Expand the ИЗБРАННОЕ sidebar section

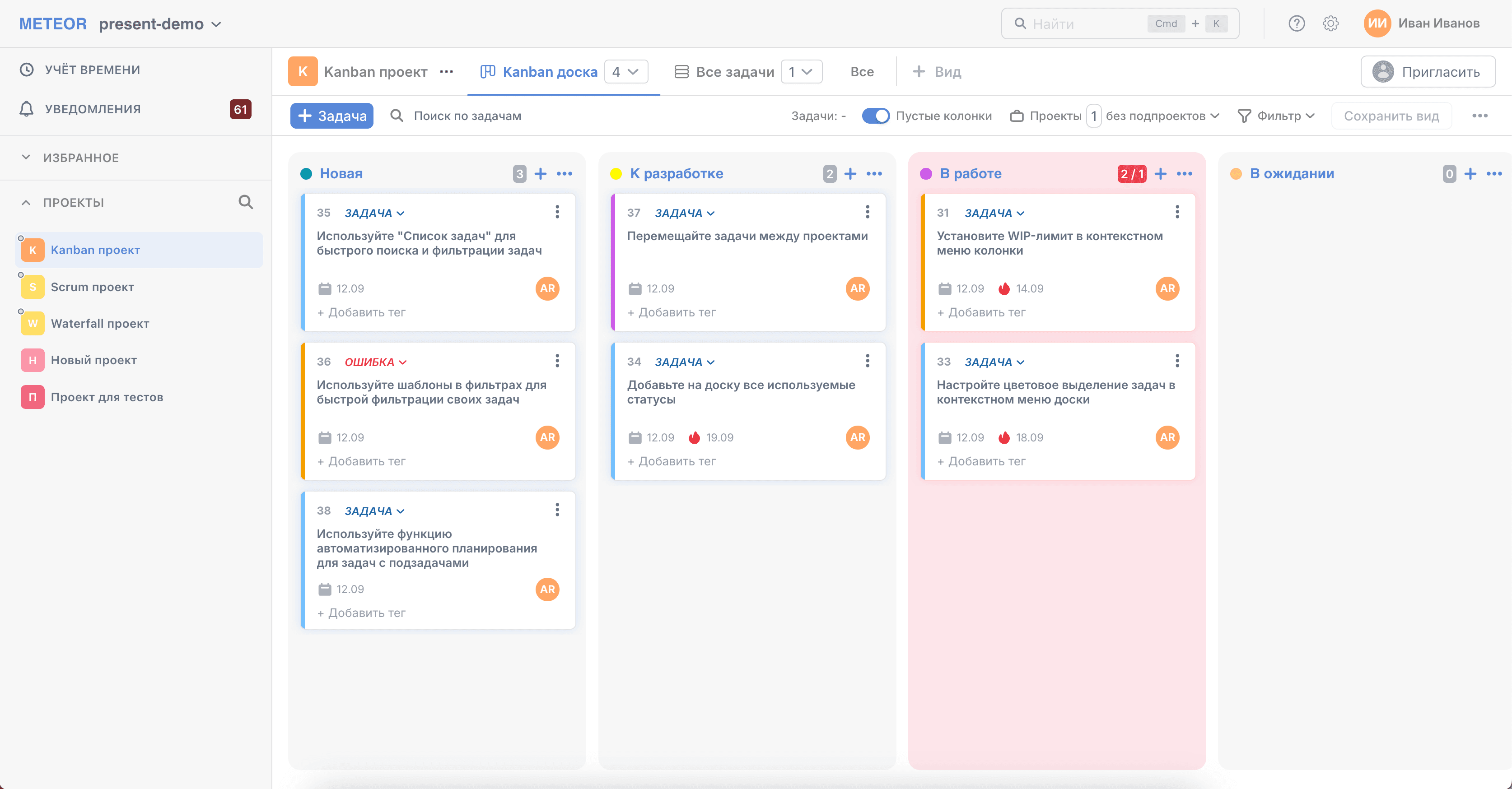[26, 157]
